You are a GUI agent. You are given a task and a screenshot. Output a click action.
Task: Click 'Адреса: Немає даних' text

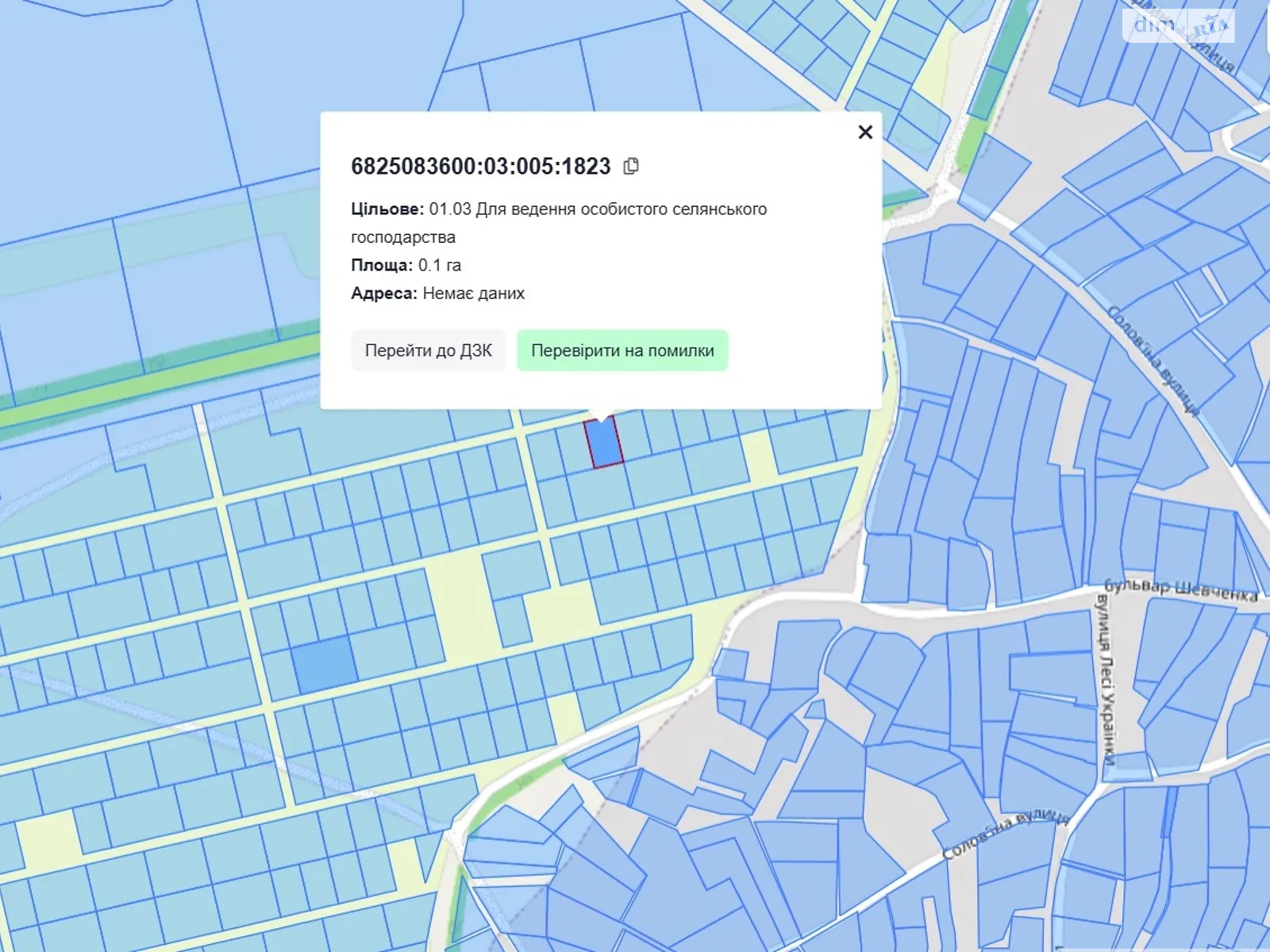point(437,294)
